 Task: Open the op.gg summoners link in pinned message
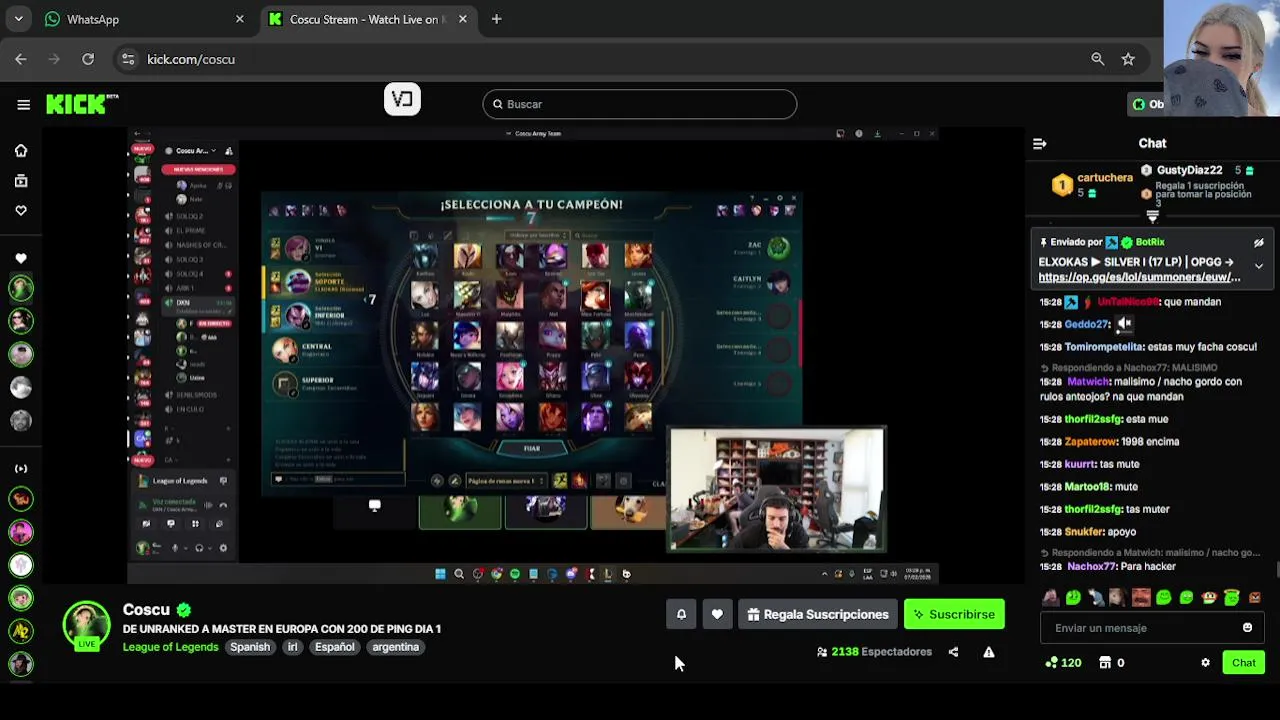tap(1139, 277)
